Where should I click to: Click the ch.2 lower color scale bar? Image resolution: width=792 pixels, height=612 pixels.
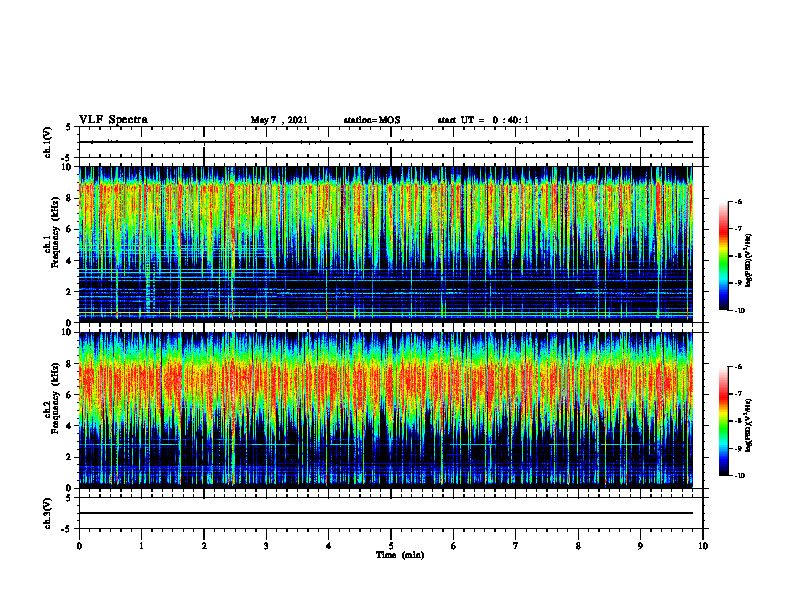(x=723, y=421)
